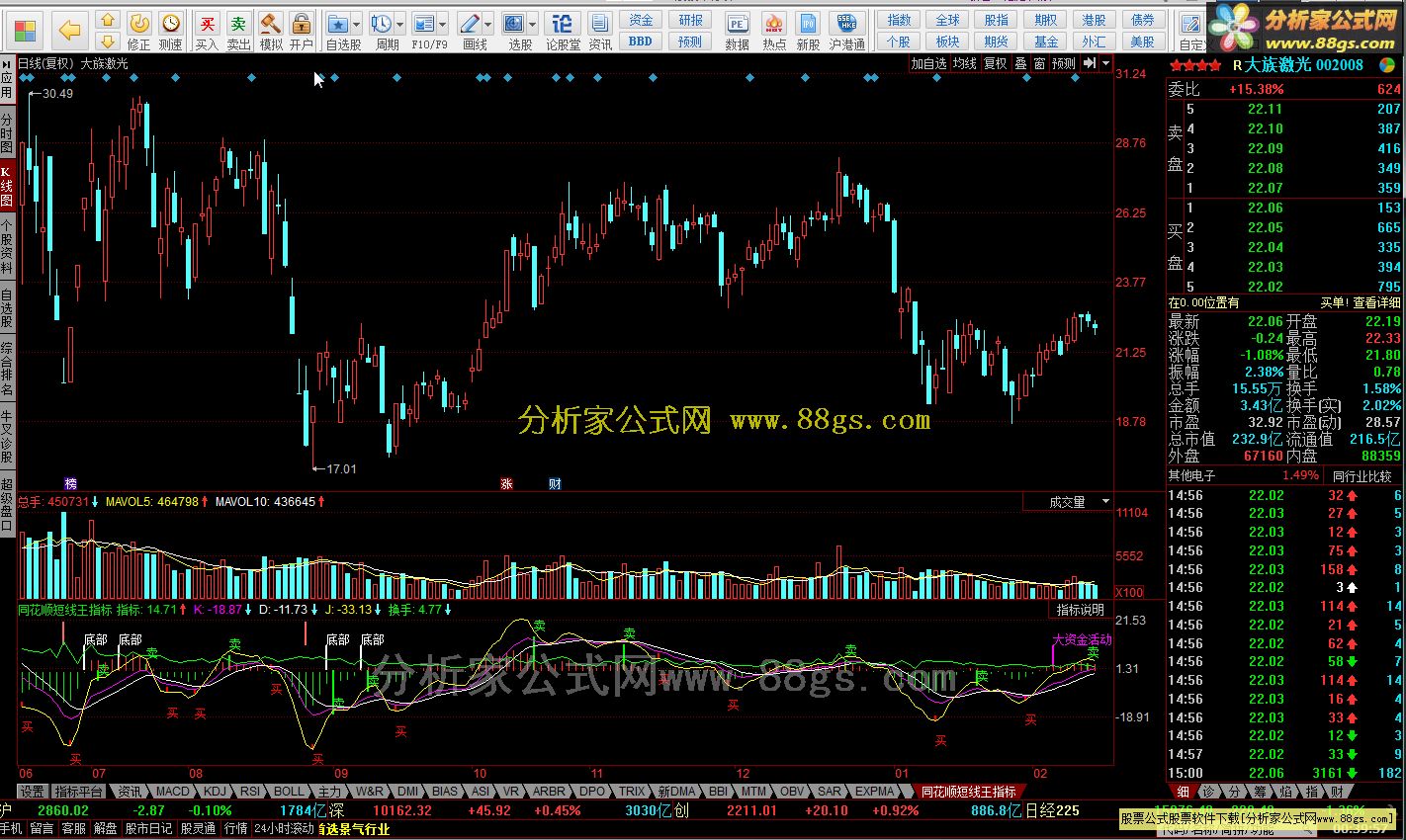Screen dimensions: 1406x840
Task: Open 综合排名 sidebar tab
Action: [x=7, y=369]
